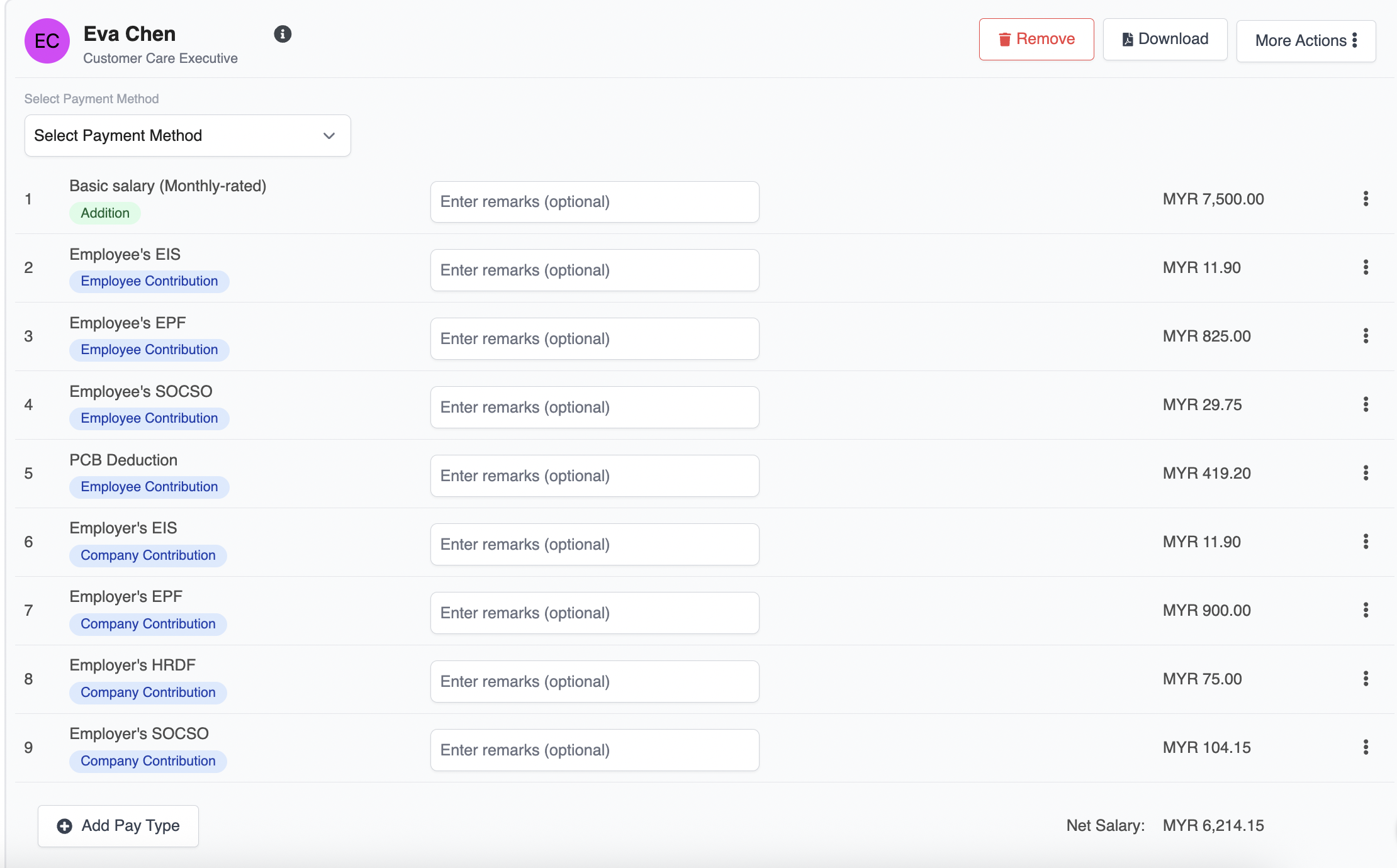Click remarks field for Basic salary

(595, 202)
